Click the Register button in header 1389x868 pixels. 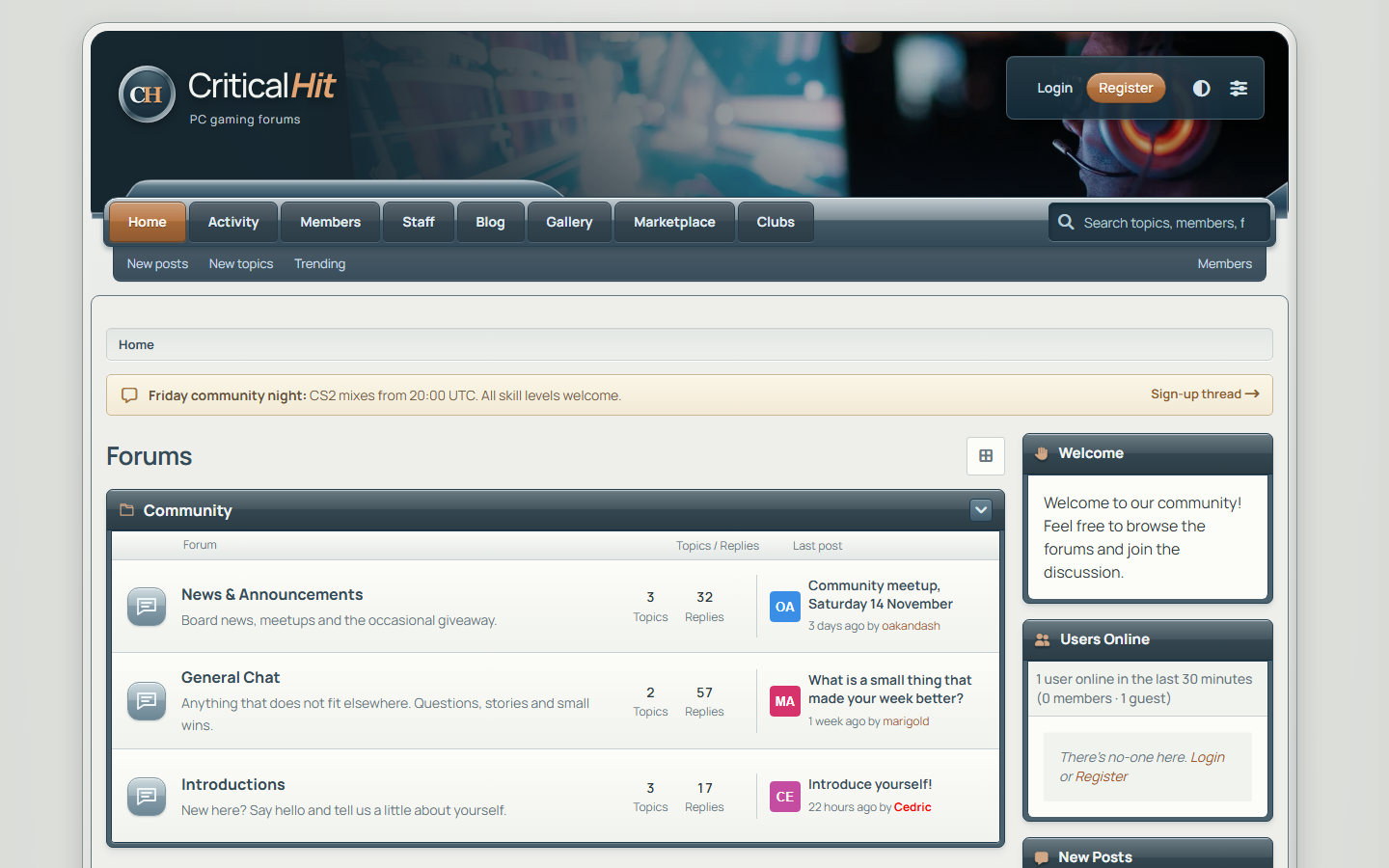click(1126, 88)
